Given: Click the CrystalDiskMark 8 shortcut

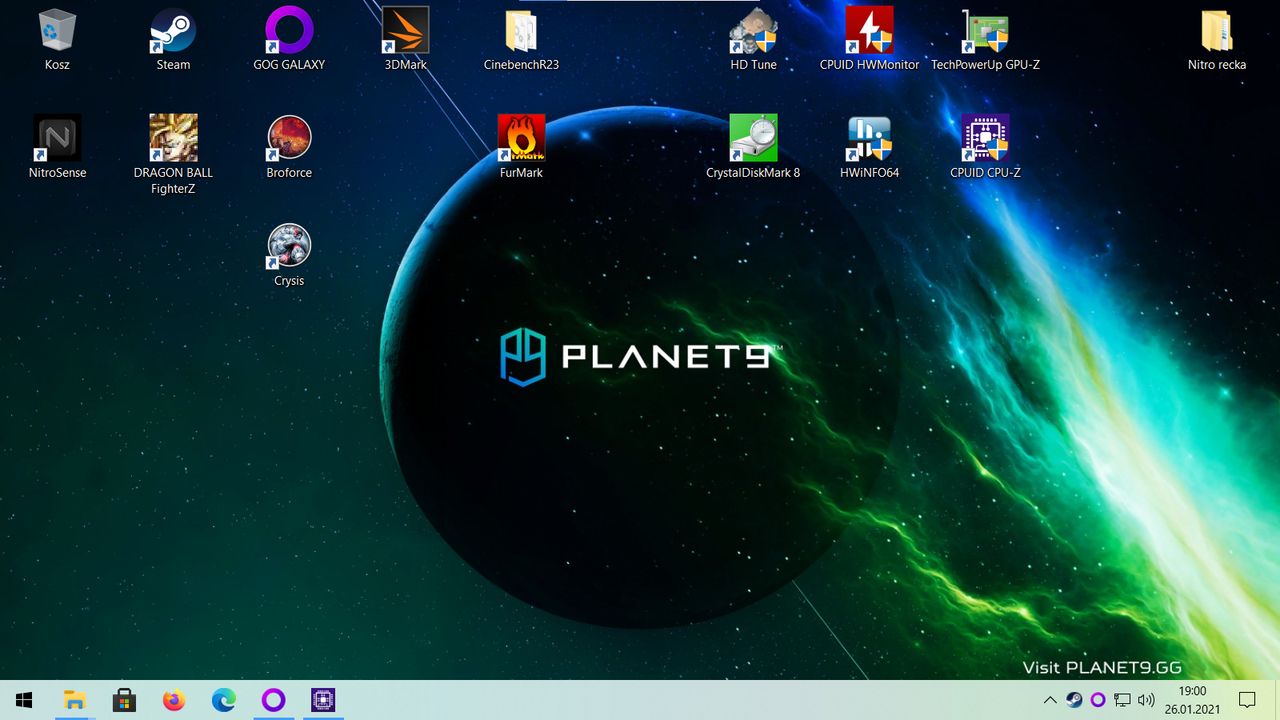Looking at the screenshot, I should pos(753,147).
